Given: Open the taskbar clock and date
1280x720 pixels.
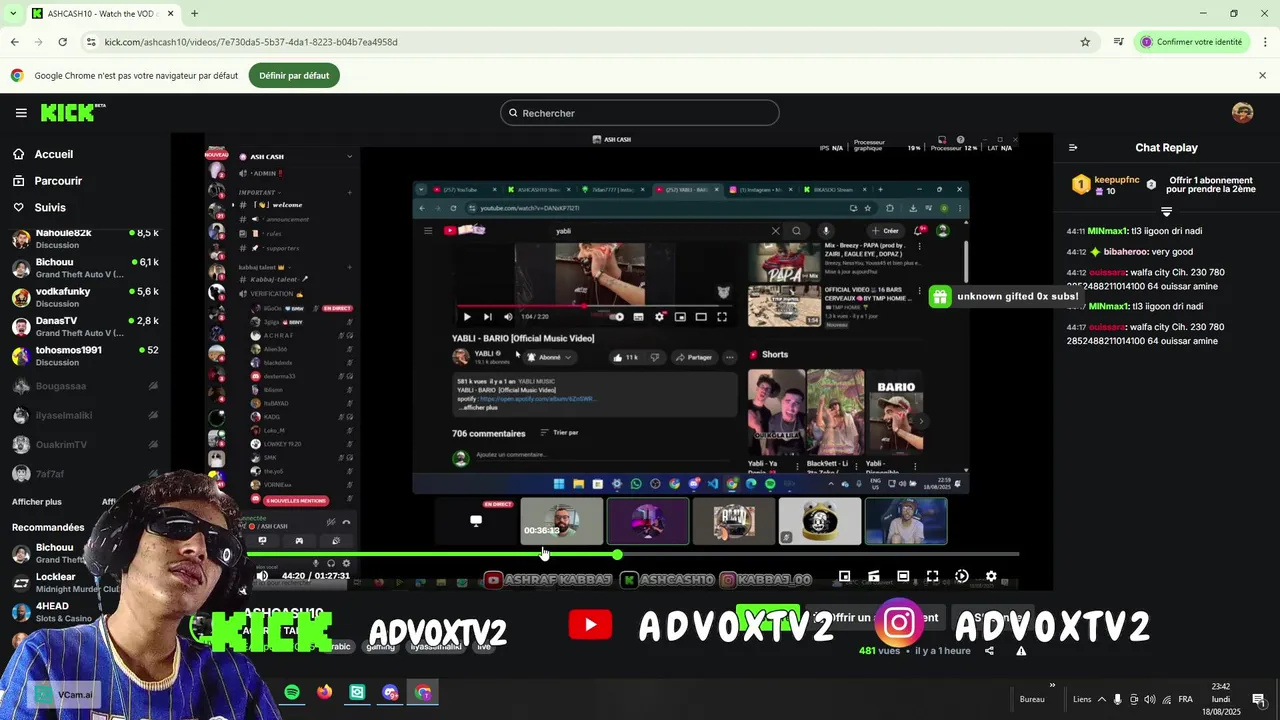Looking at the screenshot, I should pos(1221,699).
